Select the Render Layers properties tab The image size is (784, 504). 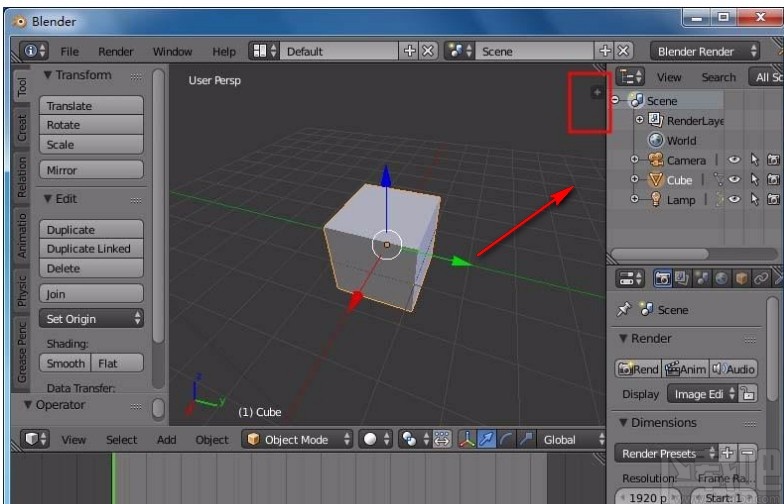[x=682, y=278]
